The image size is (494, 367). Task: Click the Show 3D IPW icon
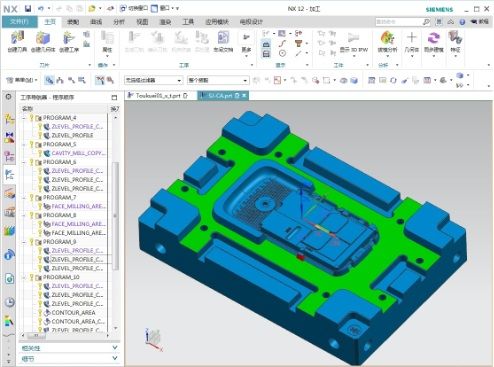point(353,41)
